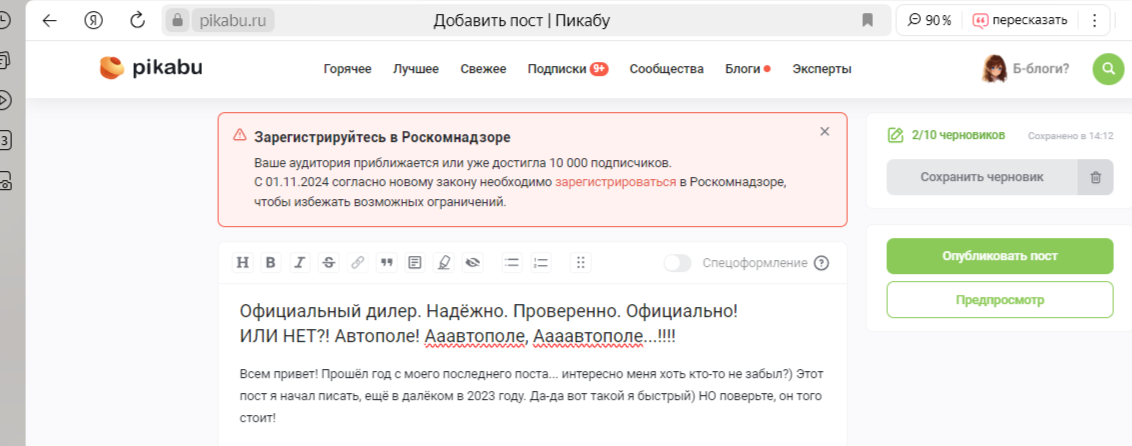1132x446 pixels.
Task: Open the browser three-dot menu
Action: 1094,20
